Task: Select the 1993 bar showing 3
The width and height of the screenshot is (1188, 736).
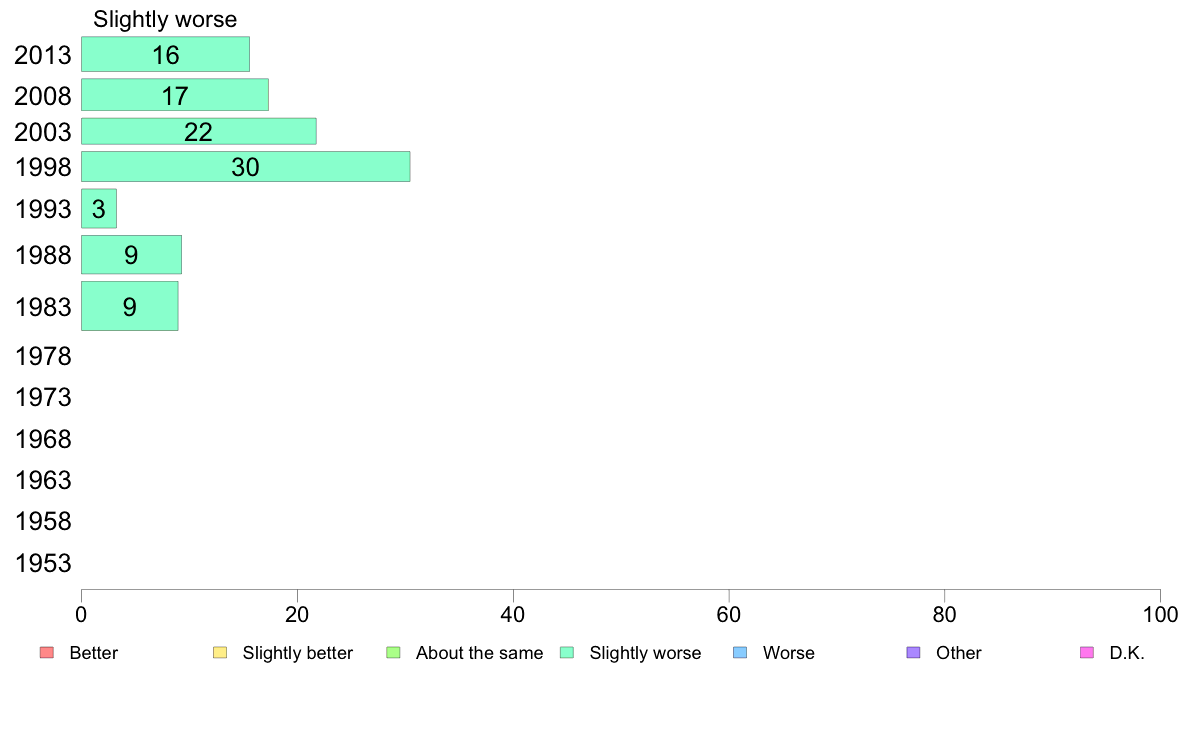Action: coord(99,208)
